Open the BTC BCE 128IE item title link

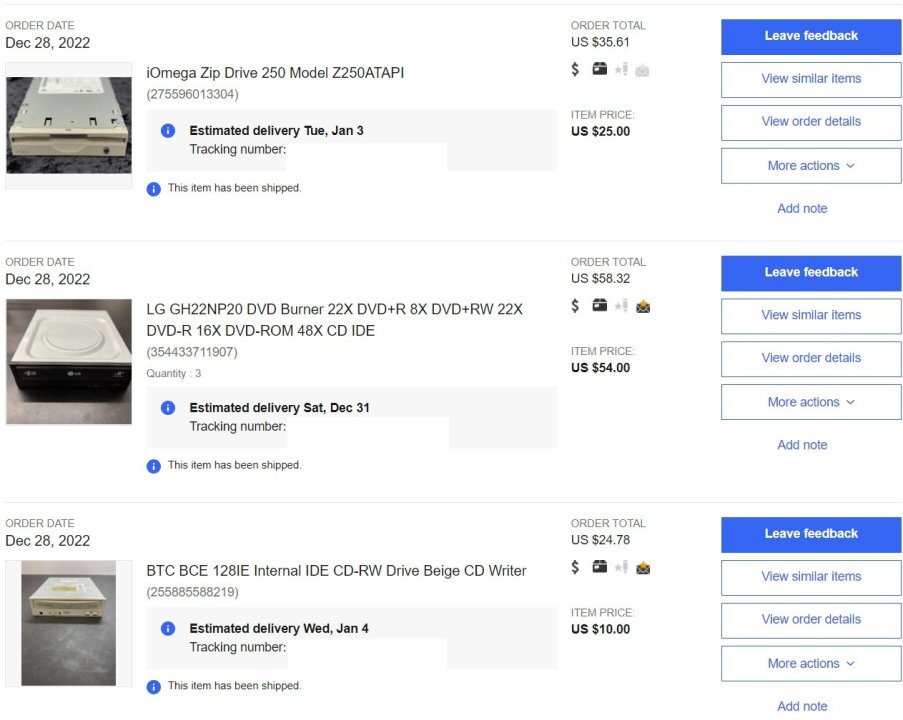click(336, 571)
